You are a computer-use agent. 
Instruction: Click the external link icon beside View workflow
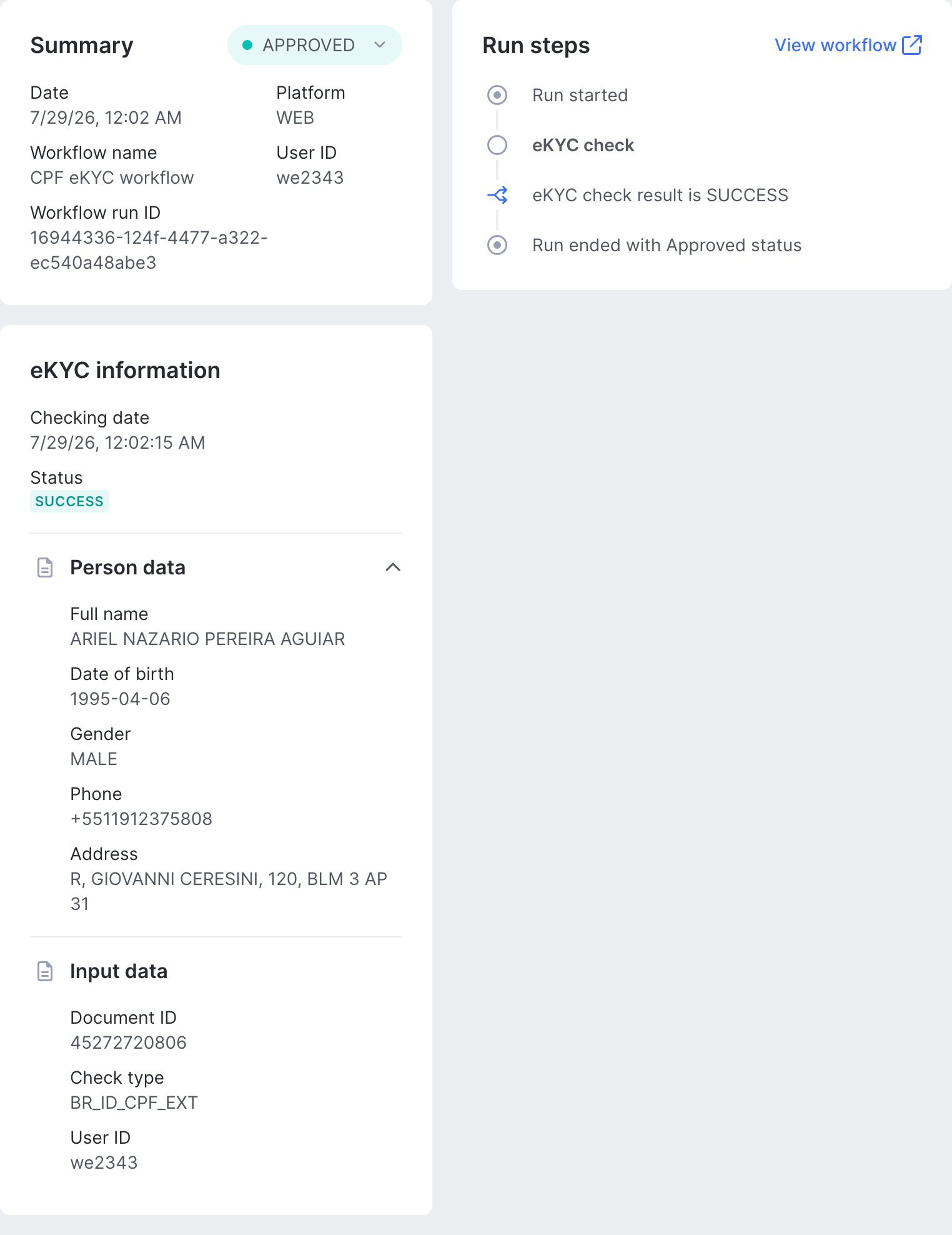[912, 45]
